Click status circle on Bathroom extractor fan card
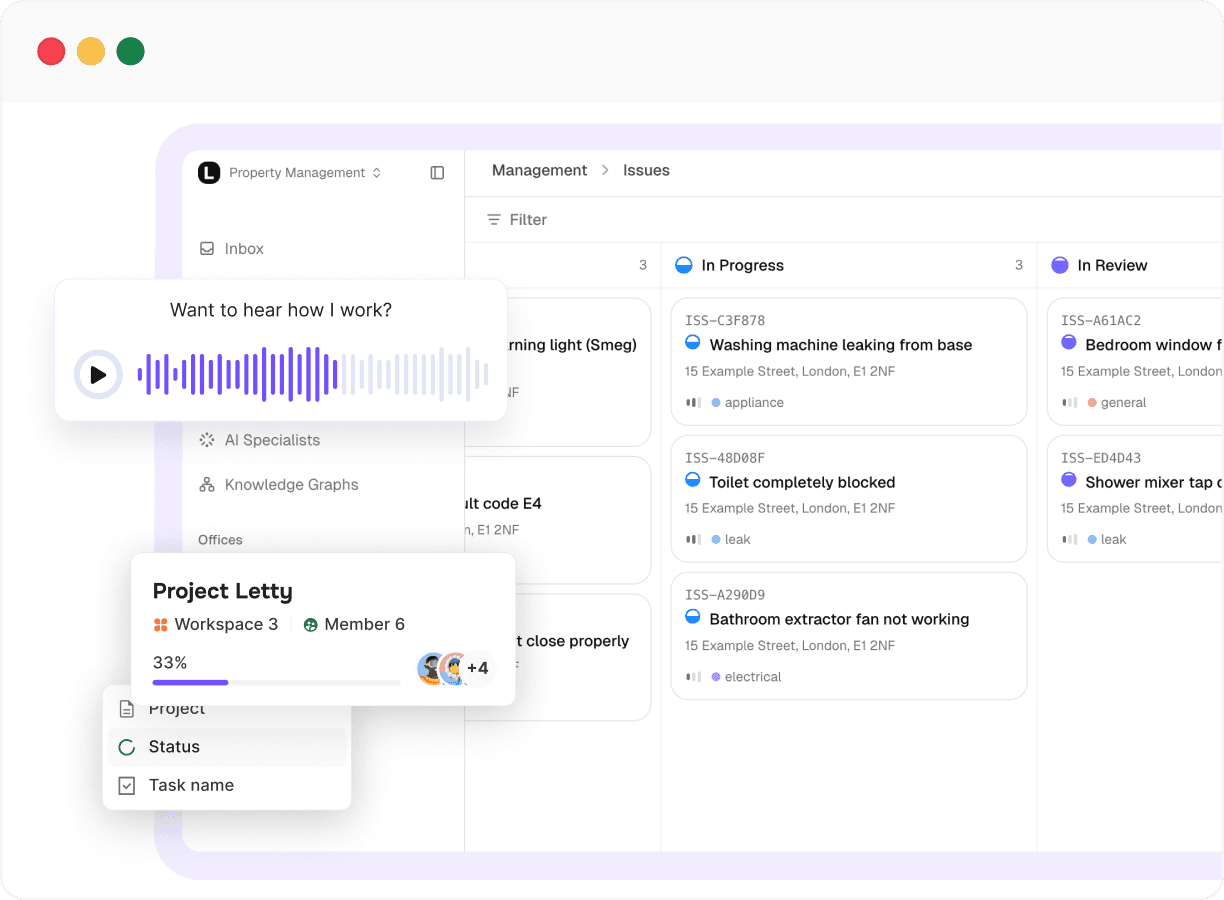Screen dimensions: 1224x900 (x=693, y=618)
